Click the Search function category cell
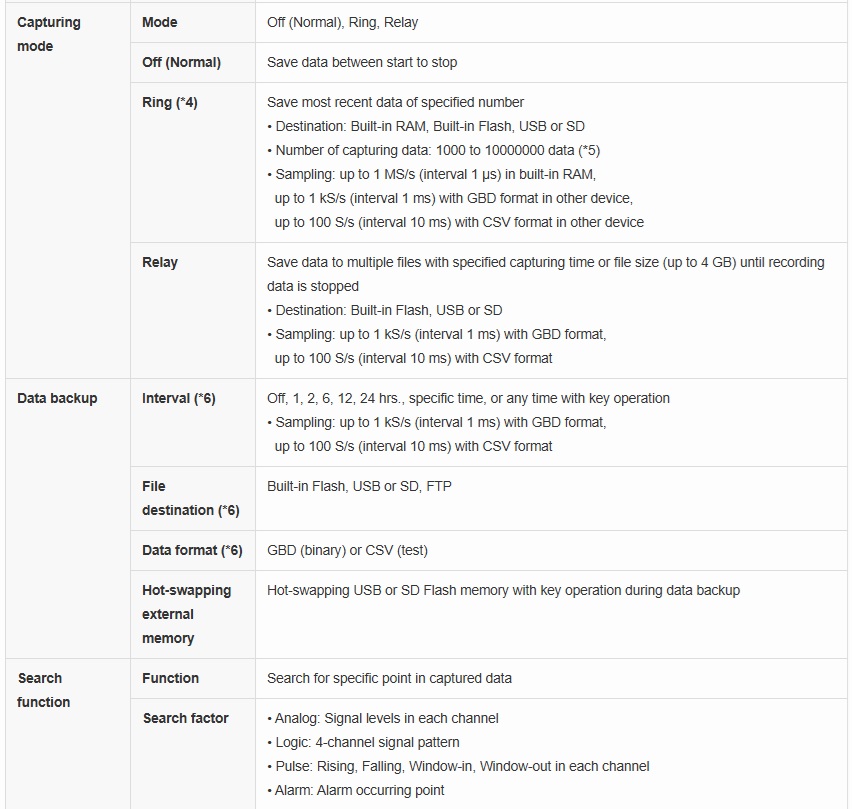Image resolution: width=852 pixels, height=809 pixels. pos(43,690)
